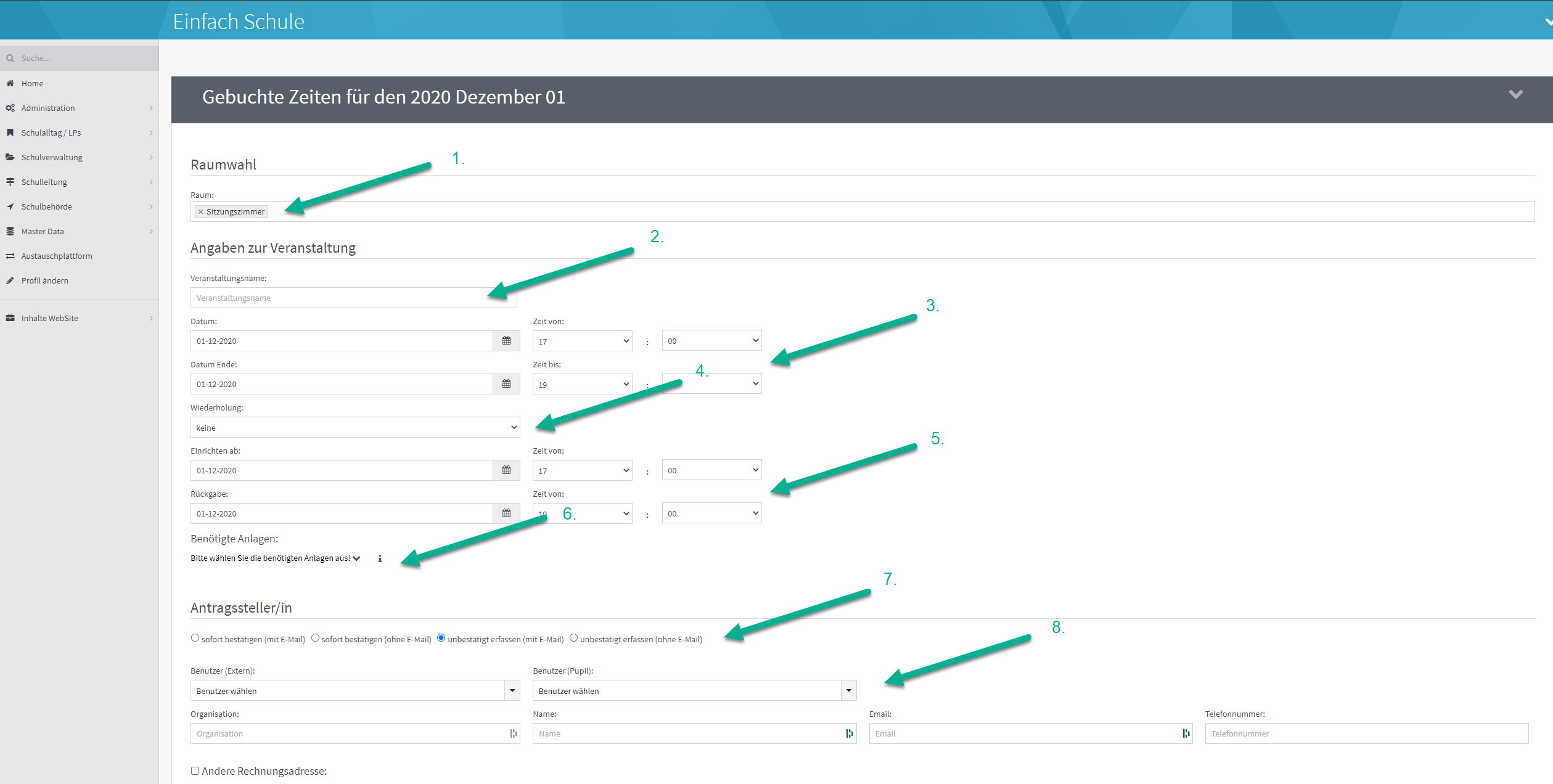Image resolution: width=1553 pixels, height=784 pixels.
Task: Open Benutzer (Pupil) user dropdown
Action: click(x=695, y=690)
